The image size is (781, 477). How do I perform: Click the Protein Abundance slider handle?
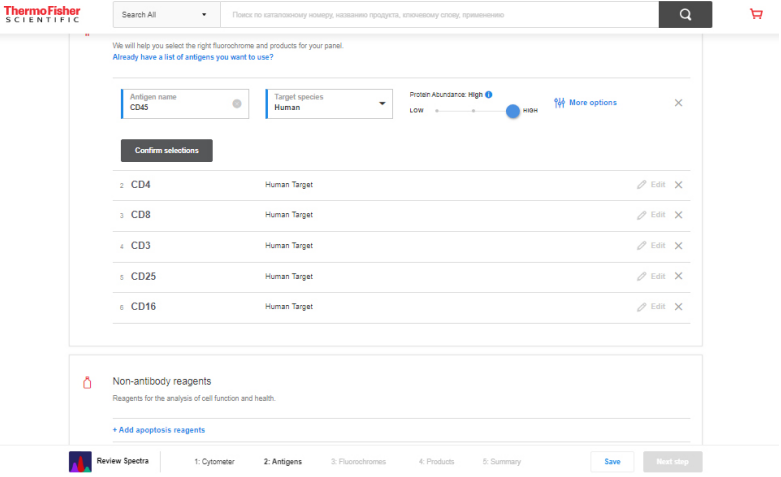pos(513,111)
